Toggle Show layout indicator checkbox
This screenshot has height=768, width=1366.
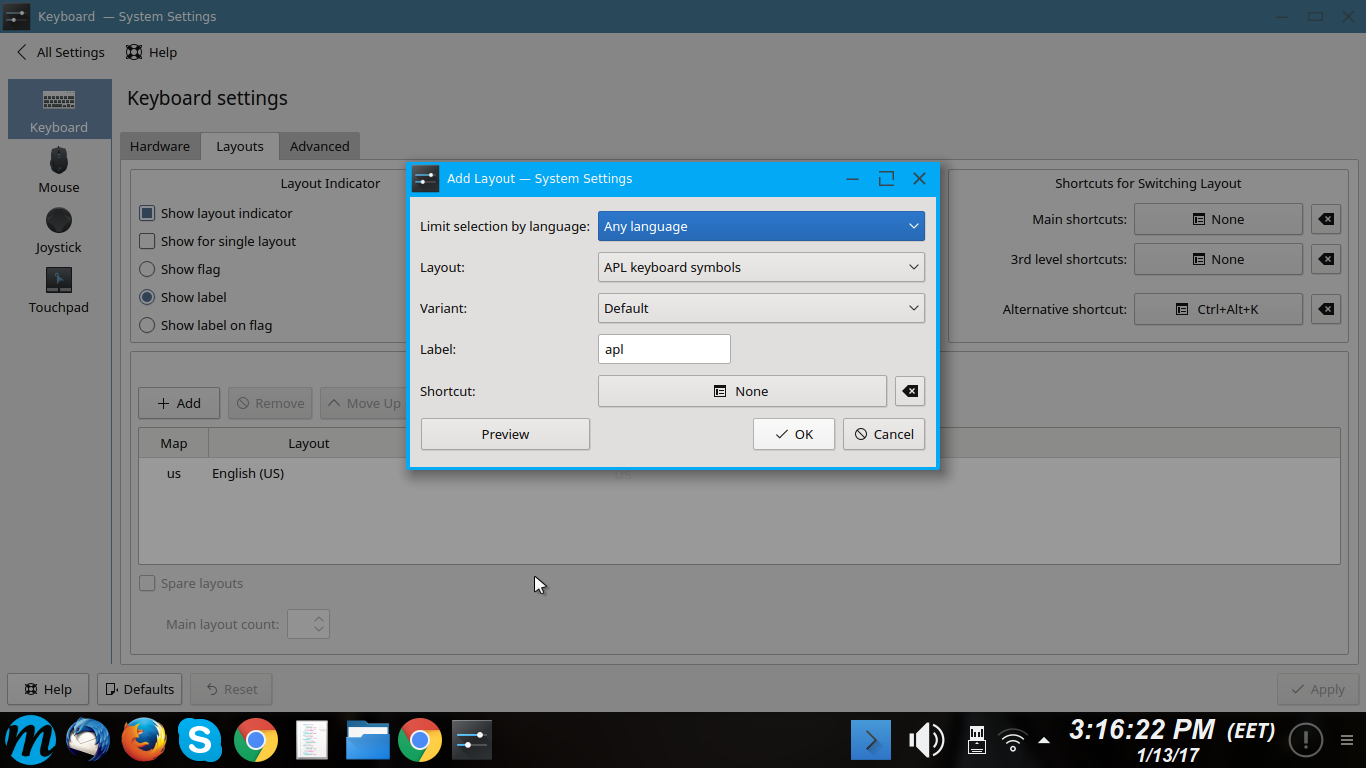click(147, 213)
